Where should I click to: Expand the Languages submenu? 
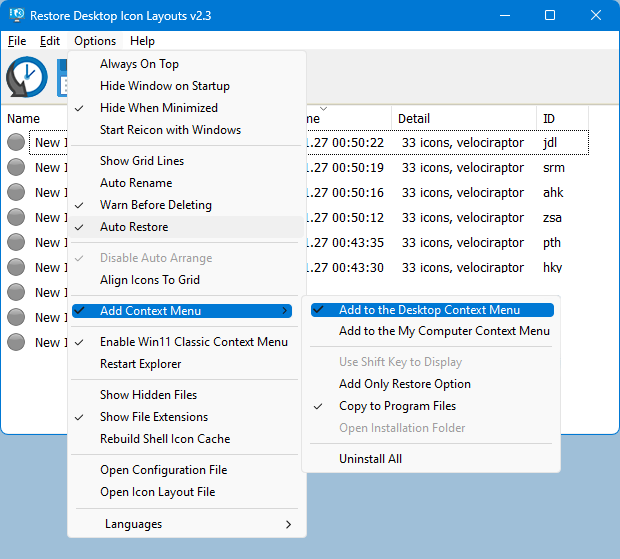click(186, 524)
